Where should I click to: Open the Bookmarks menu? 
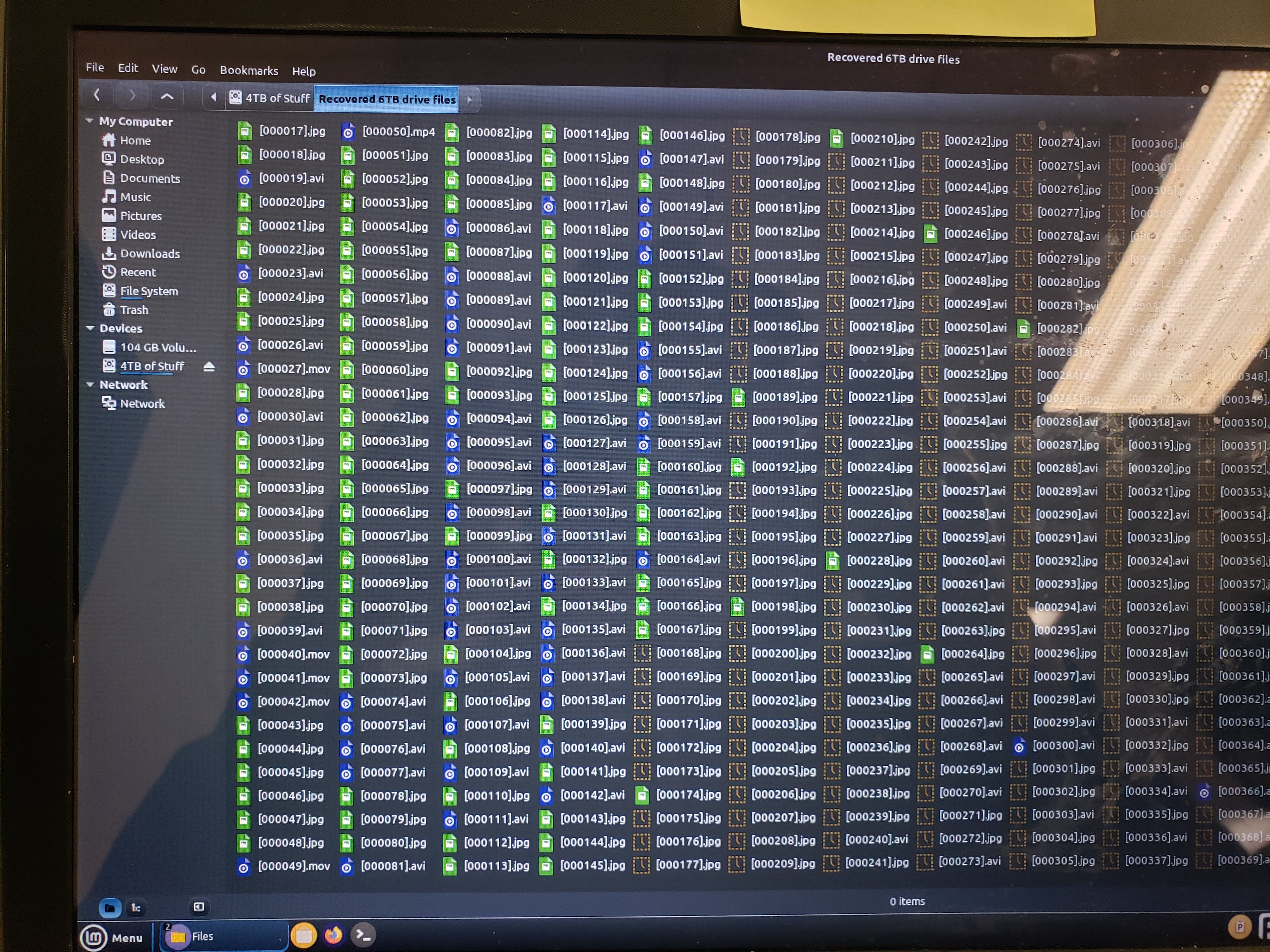click(249, 71)
